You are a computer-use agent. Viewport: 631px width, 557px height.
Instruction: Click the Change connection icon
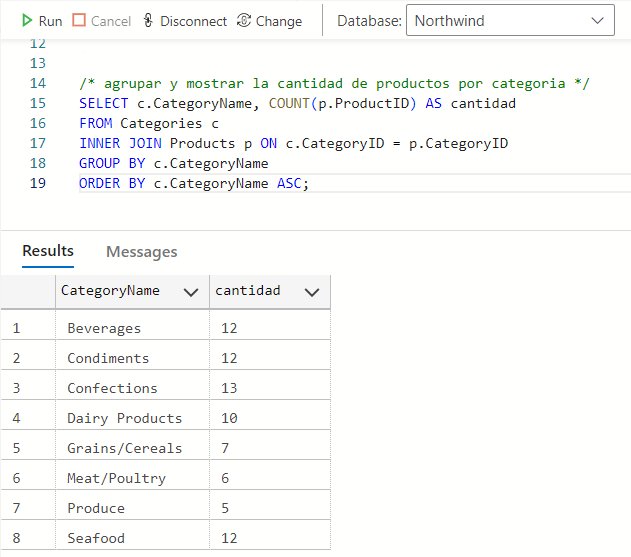[243, 21]
